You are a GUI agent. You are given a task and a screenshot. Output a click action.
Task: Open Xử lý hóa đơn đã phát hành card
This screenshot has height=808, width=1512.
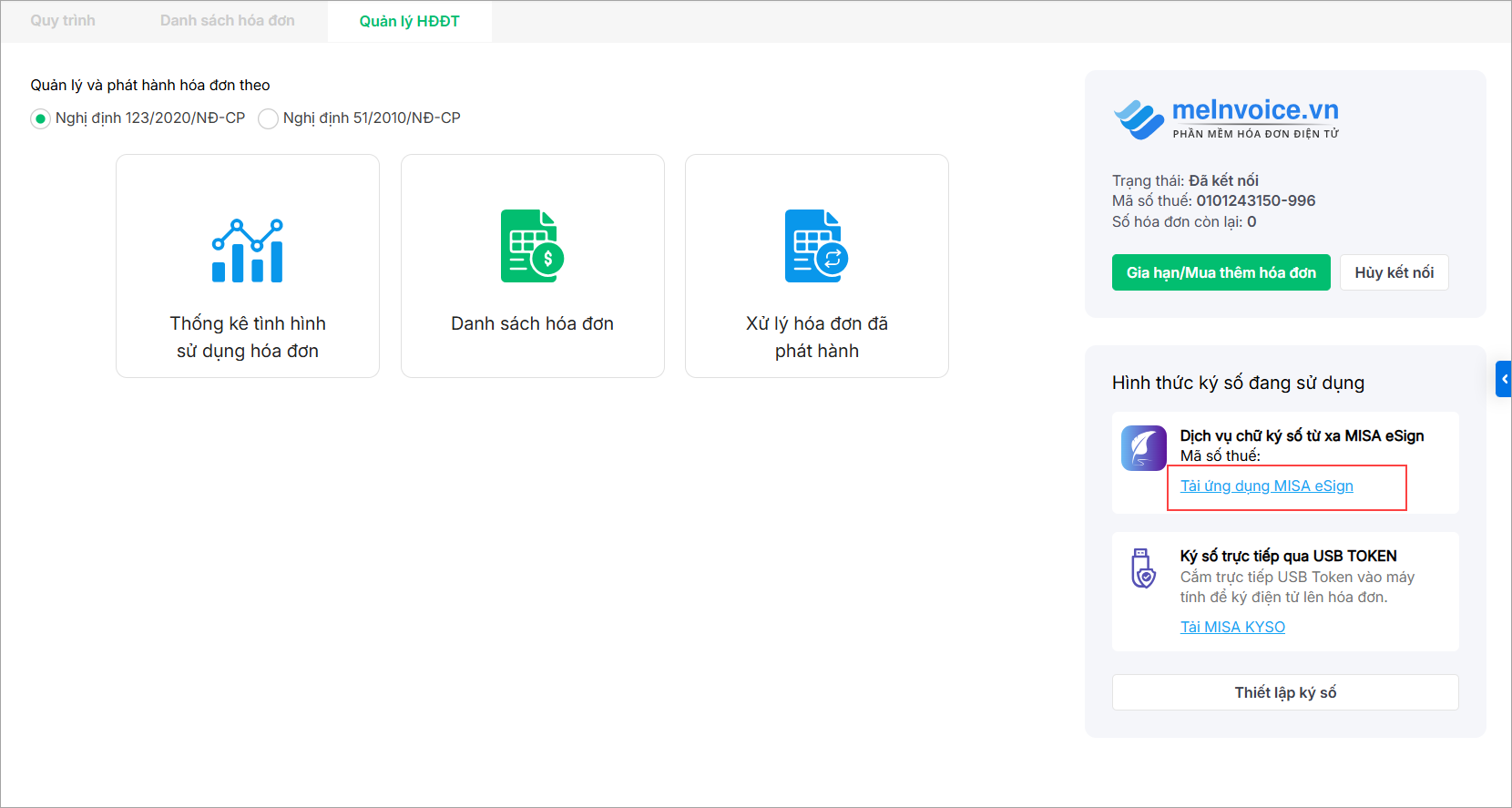point(817,266)
